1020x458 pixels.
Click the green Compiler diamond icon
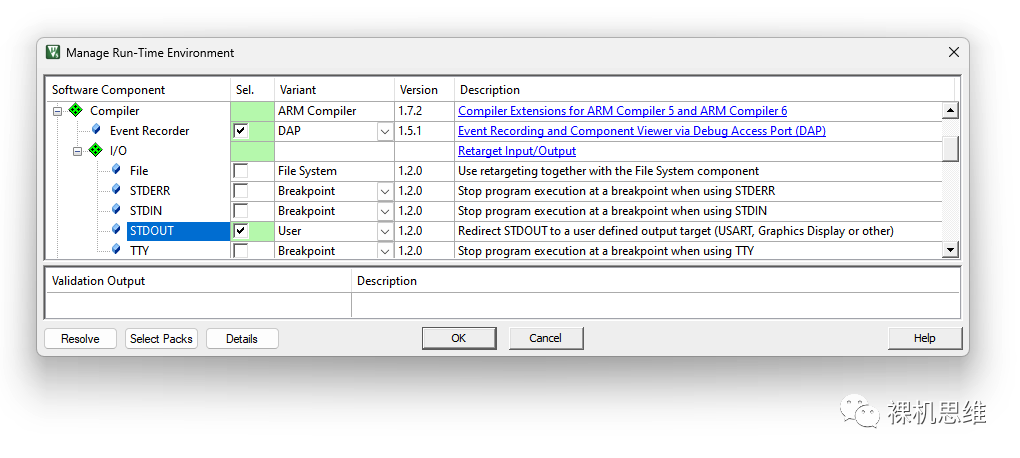[x=75, y=111]
